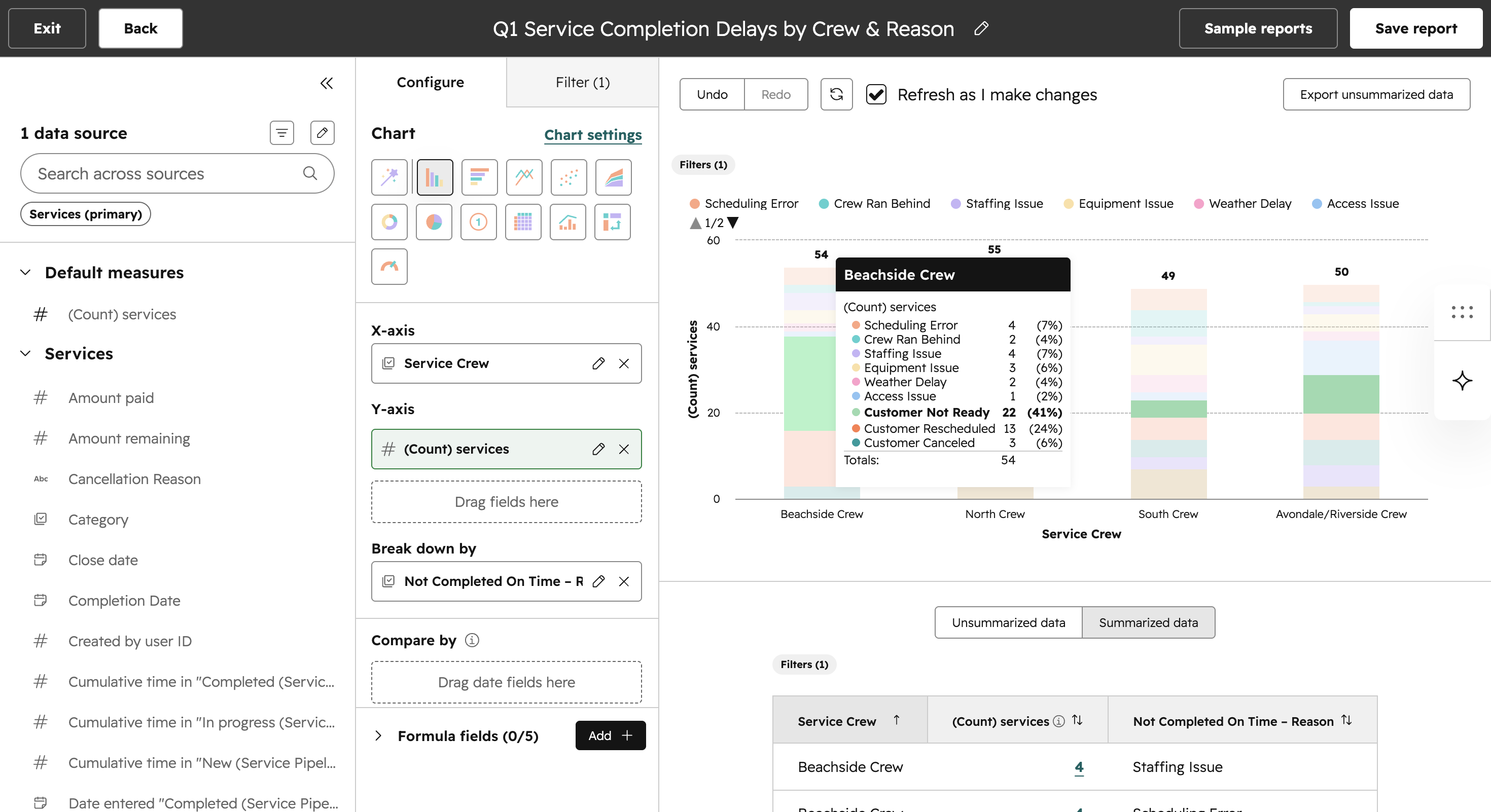This screenshot has height=812, width=1491.
Task: Remove the Break down by field
Action: click(624, 581)
